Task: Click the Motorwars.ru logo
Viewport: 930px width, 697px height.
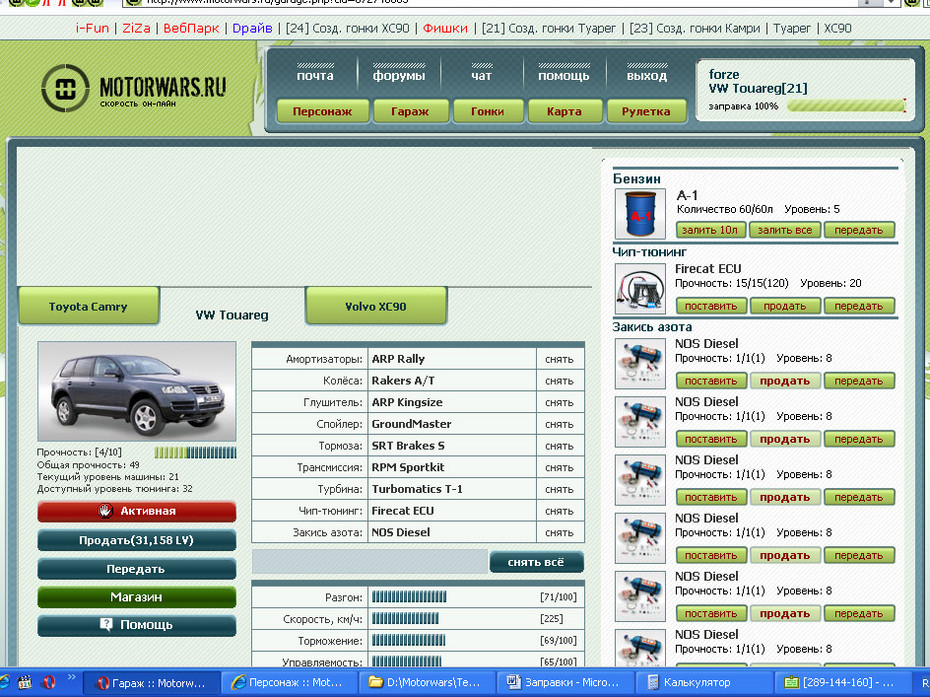Action: pyautogui.click(x=134, y=88)
